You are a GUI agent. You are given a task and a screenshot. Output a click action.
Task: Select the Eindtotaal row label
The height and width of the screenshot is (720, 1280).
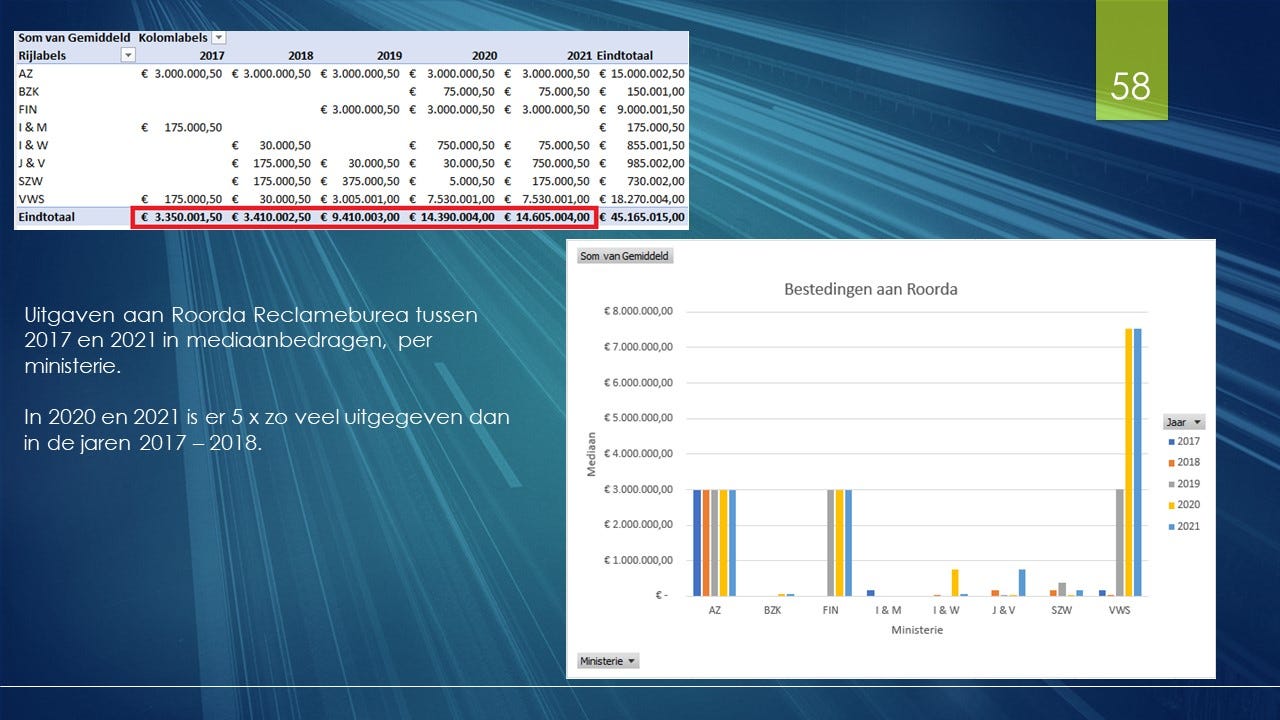(46, 217)
